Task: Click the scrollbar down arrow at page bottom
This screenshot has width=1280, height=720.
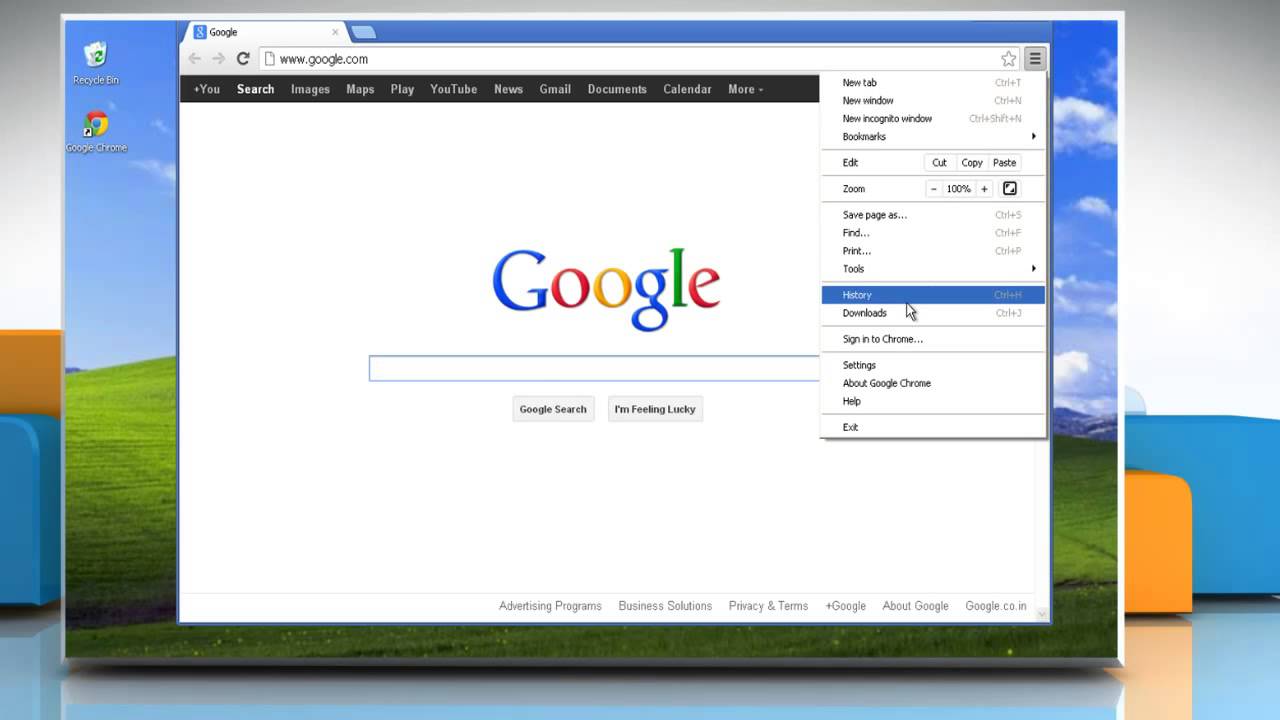Action: pyautogui.click(x=1042, y=614)
